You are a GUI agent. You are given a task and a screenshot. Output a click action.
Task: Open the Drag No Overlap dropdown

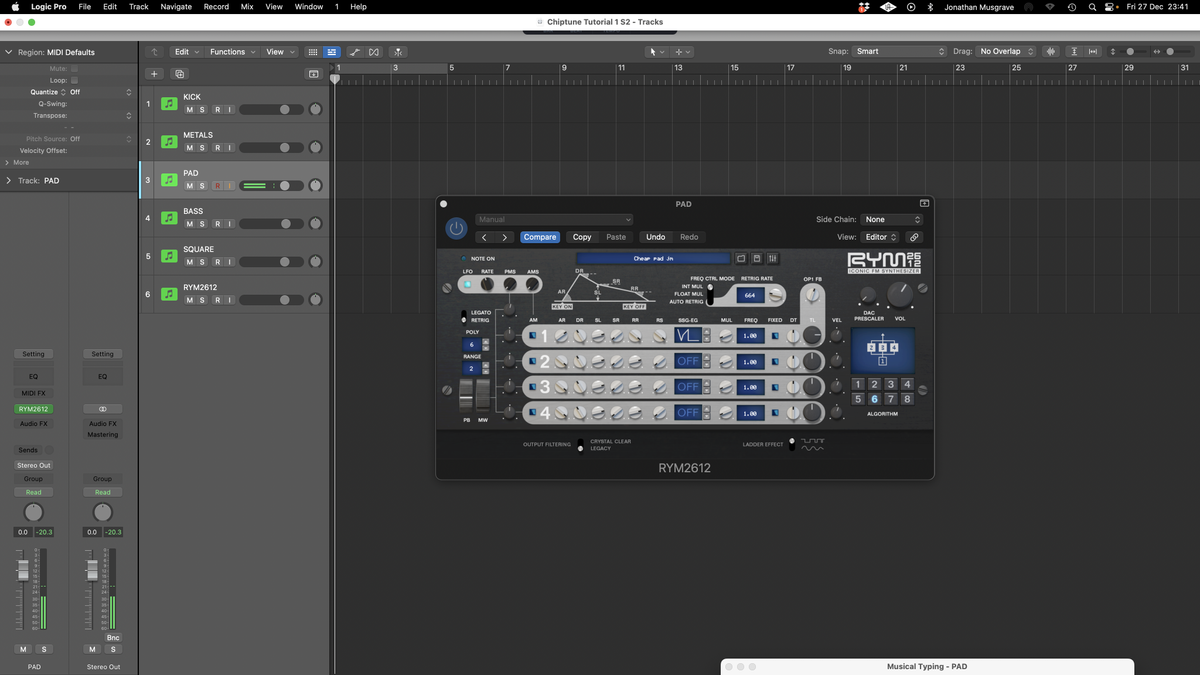pos(1007,51)
